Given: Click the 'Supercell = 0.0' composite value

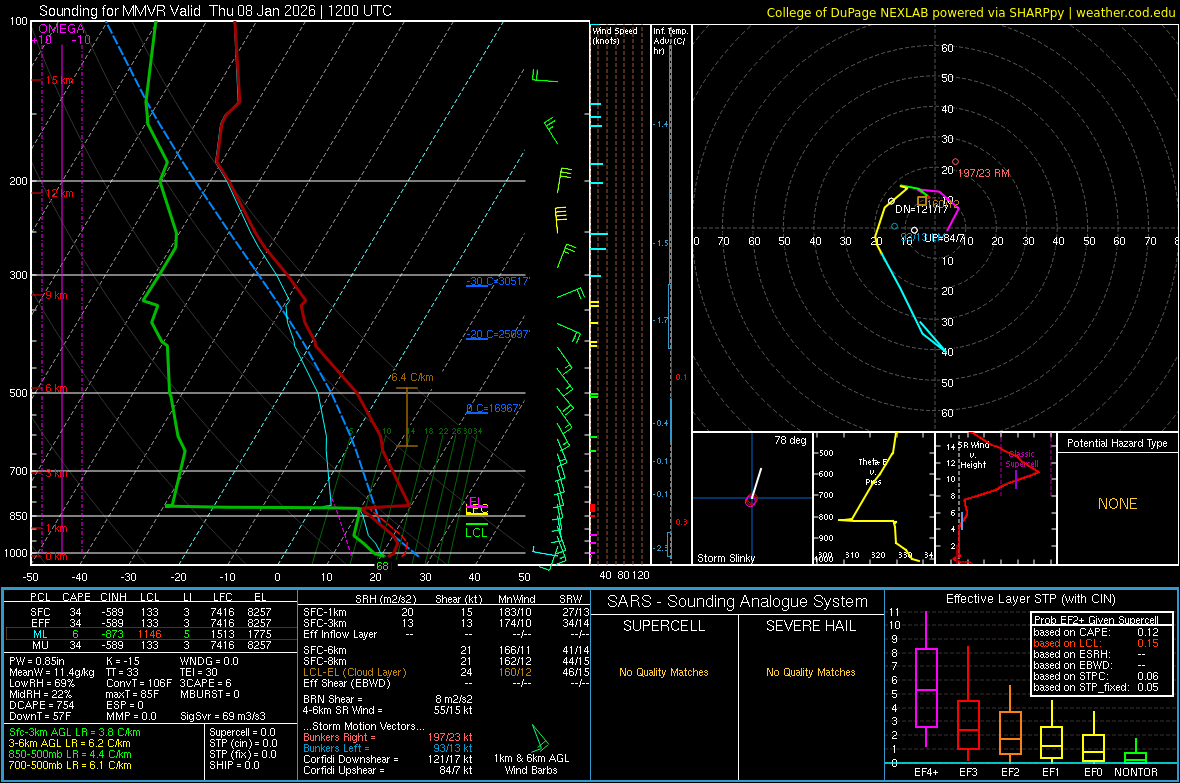Looking at the screenshot, I should pos(242,732).
